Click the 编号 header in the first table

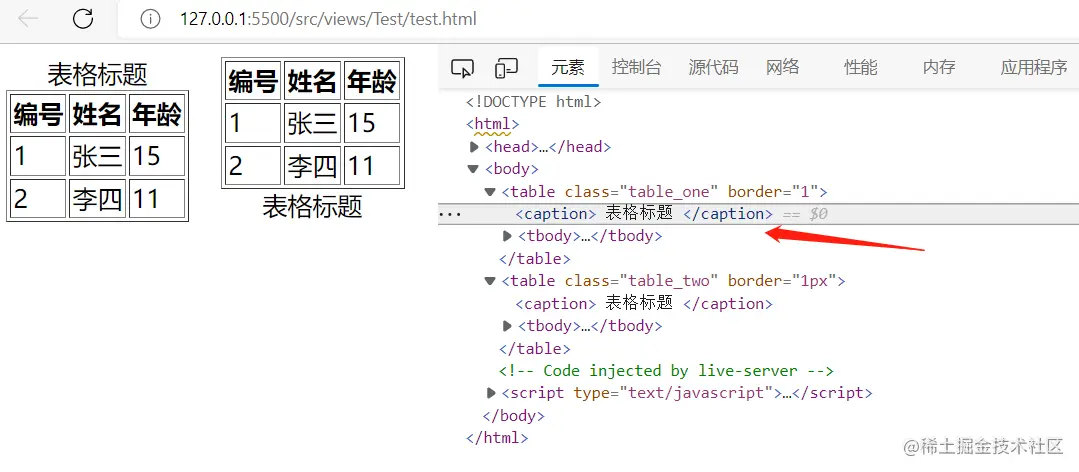(38, 114)
